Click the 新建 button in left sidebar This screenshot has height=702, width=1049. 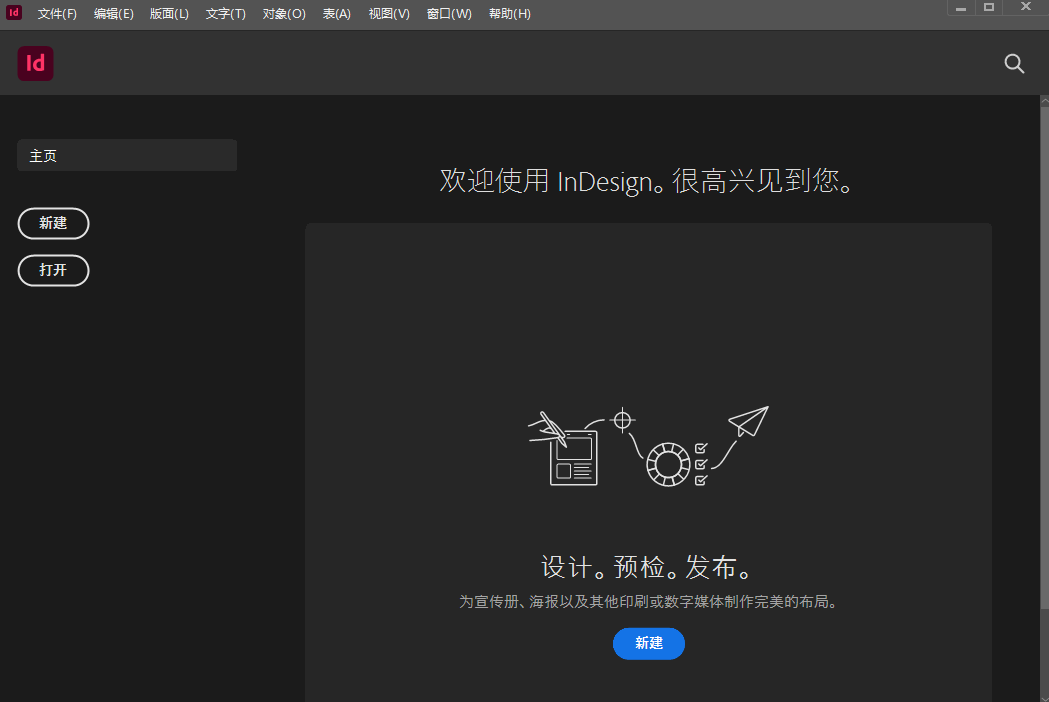click(x=53, y=223)
